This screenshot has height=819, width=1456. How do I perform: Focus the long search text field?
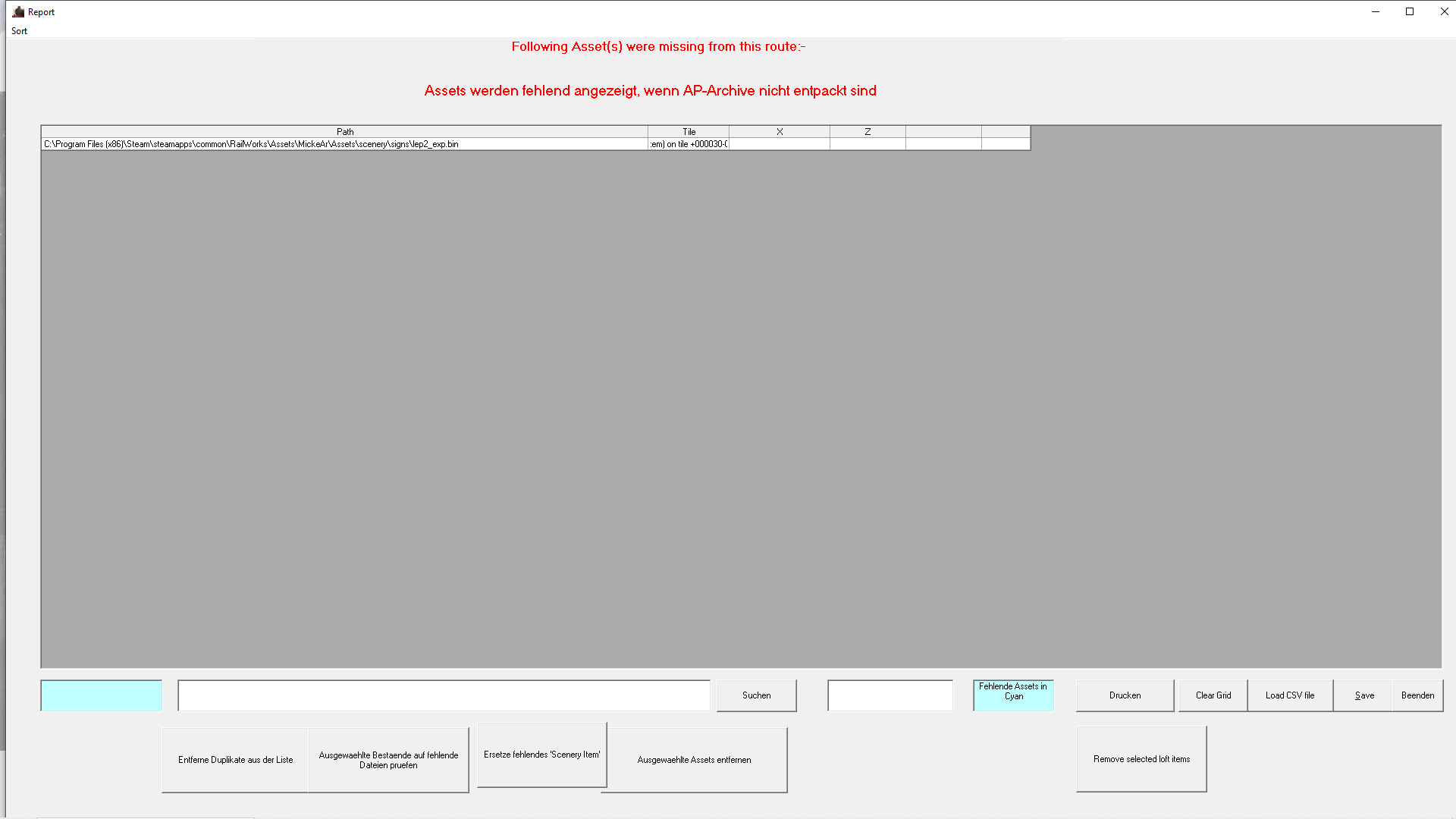point(444,695)
